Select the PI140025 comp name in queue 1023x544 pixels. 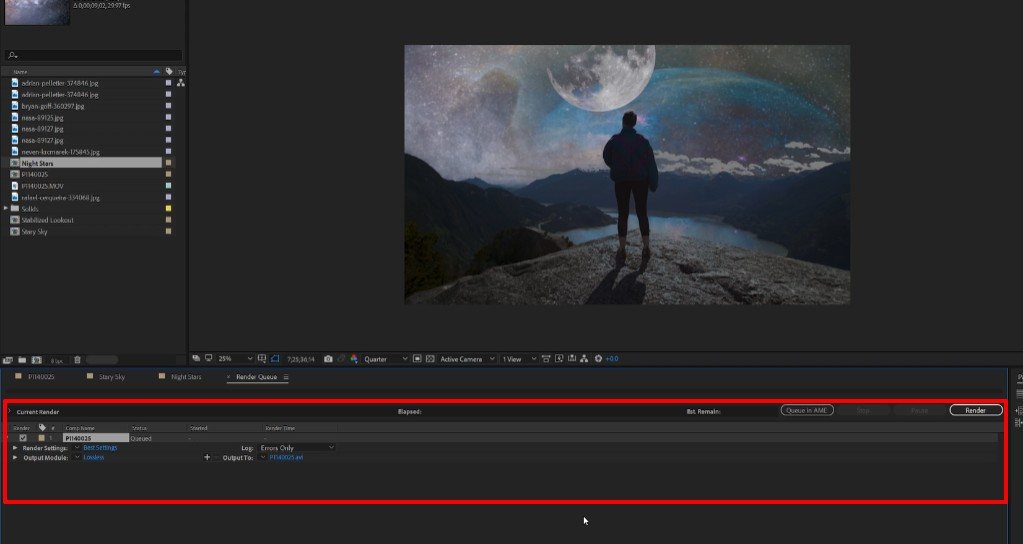point(95,438)
